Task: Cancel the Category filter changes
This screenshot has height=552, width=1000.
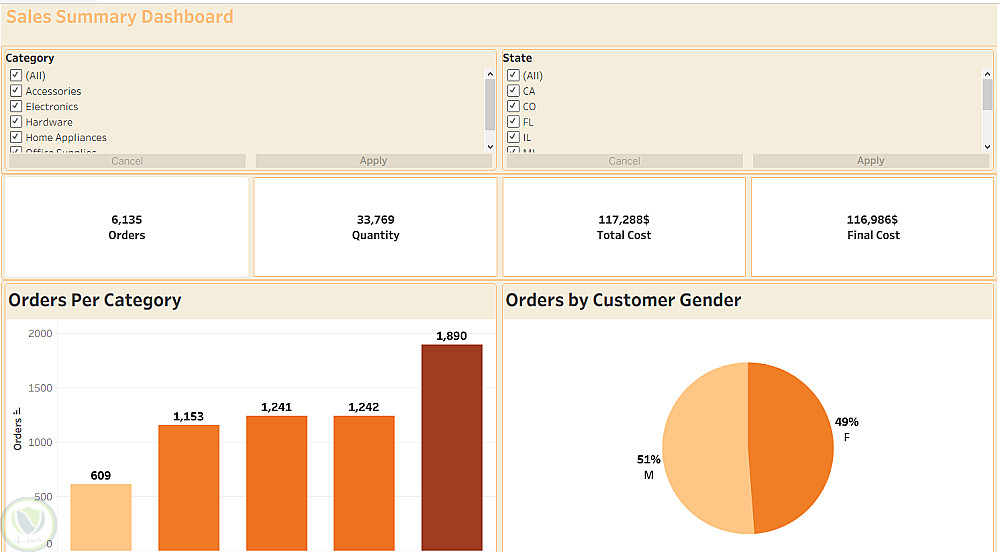Action: coord(127,161)
